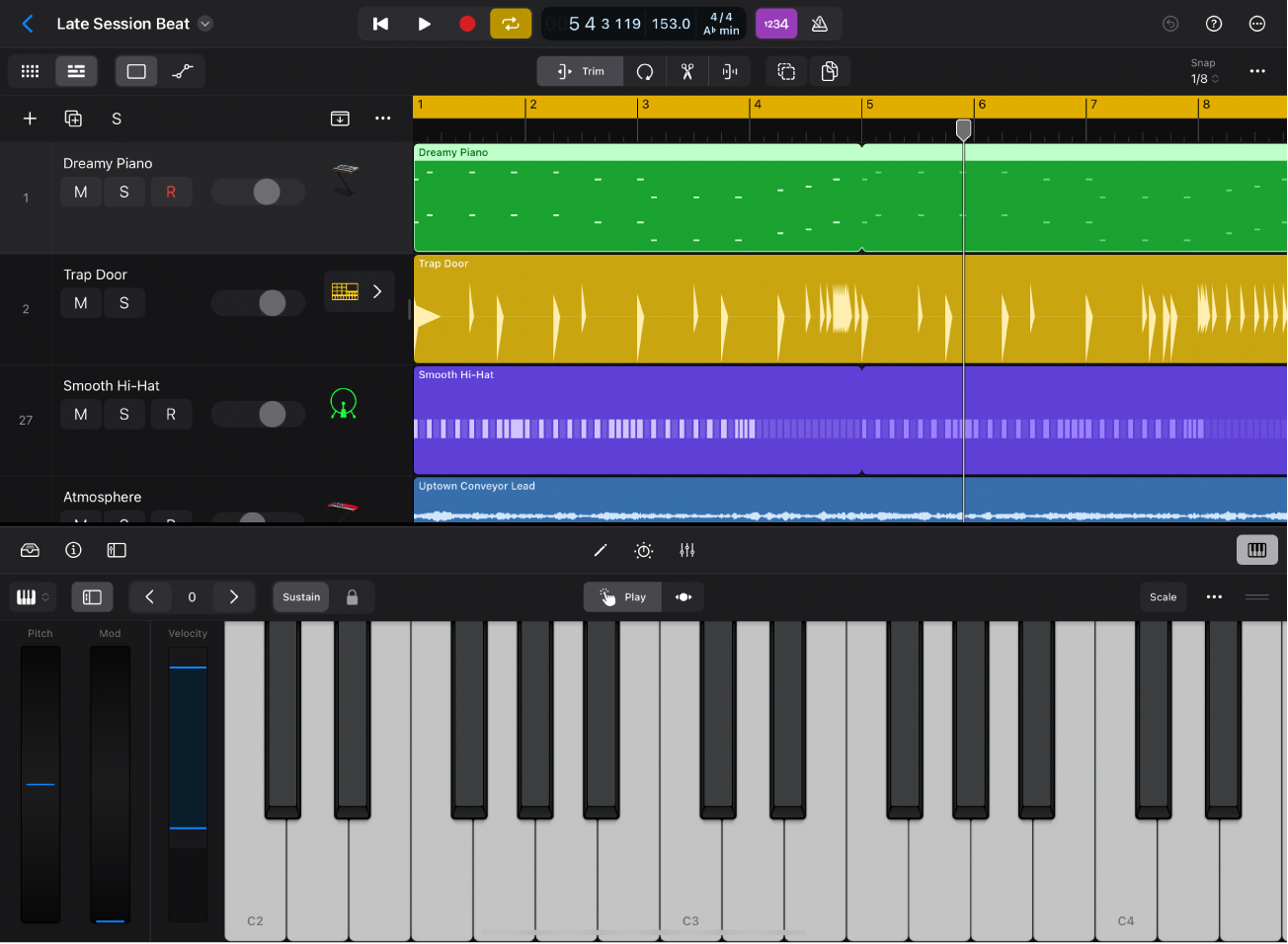1288x944 pixels.
Task: Open the Pencil editor icon
Action: pyautogui.click(x=601, y=550)
